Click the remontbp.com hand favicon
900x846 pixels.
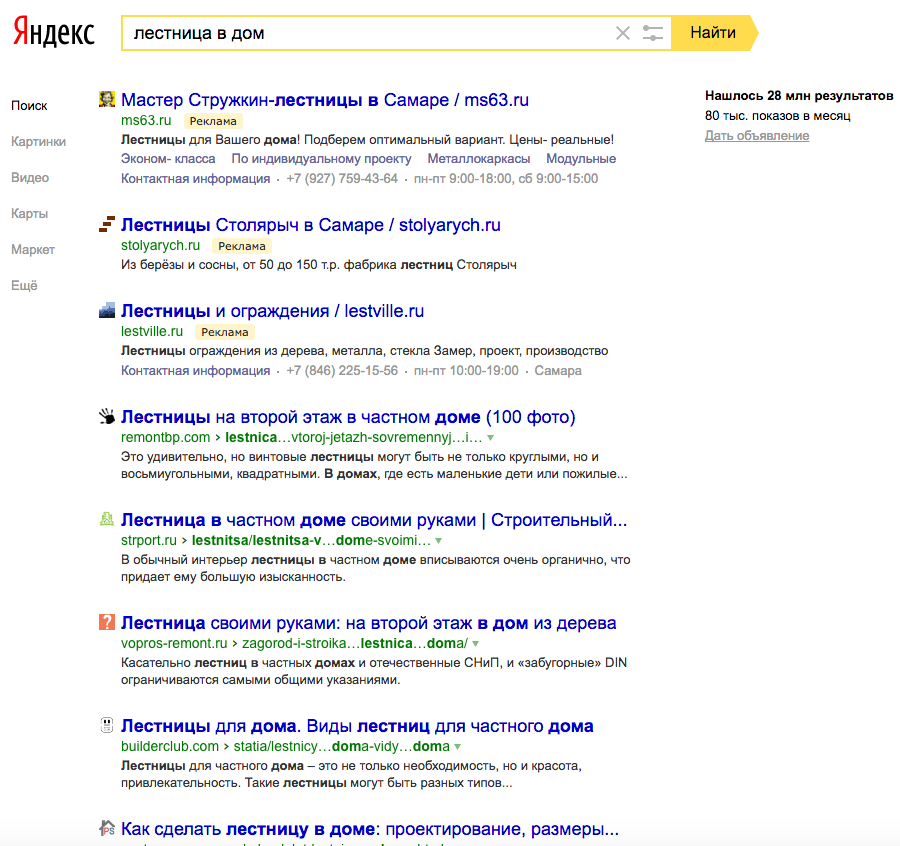(107, 416)
